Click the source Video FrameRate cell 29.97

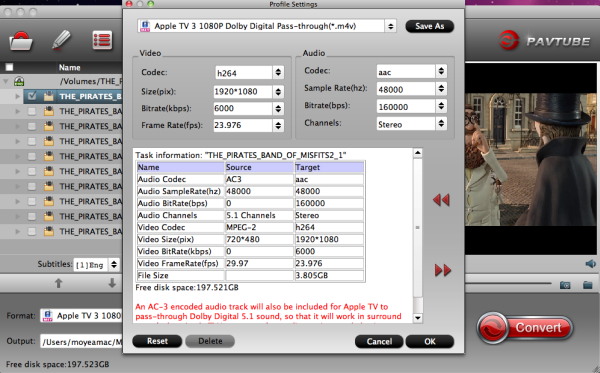(x=259, y=264)
